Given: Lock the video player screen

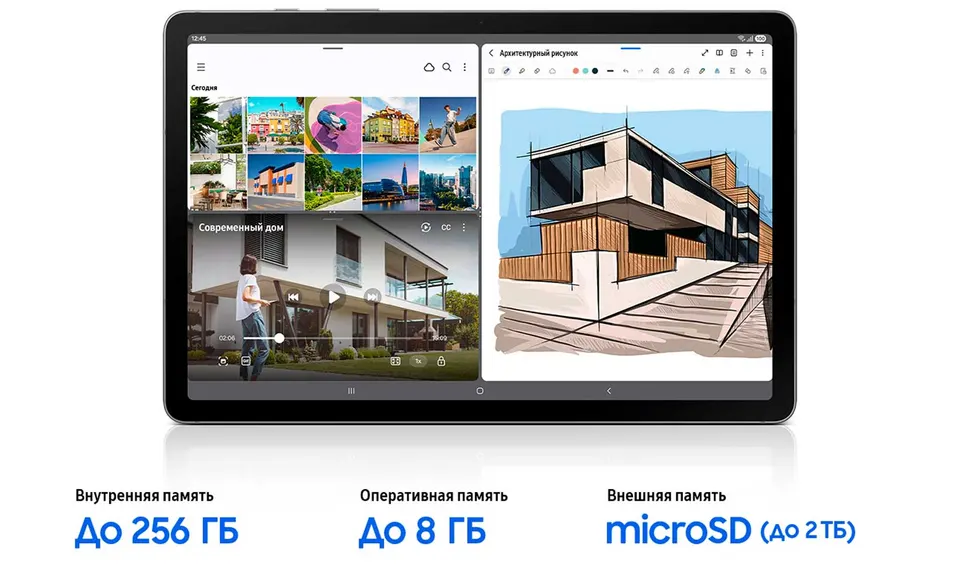Looking at the screenshot, I should click(x=441, y=361).
